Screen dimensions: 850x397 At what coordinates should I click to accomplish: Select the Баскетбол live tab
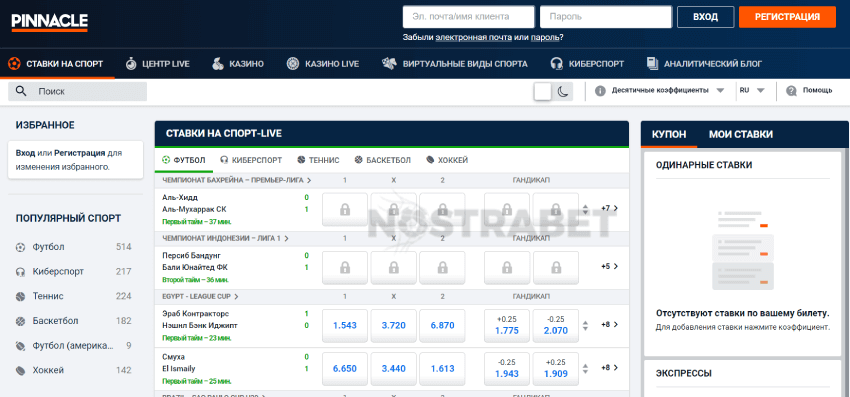[383, 160]
